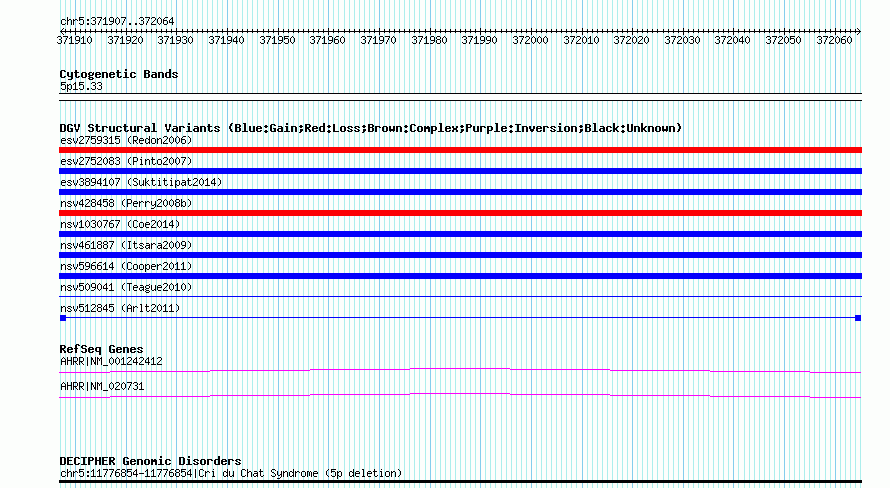Select the blue bar under esv3894107
This screenshot has width=890, height=488.
click(460, 192)
